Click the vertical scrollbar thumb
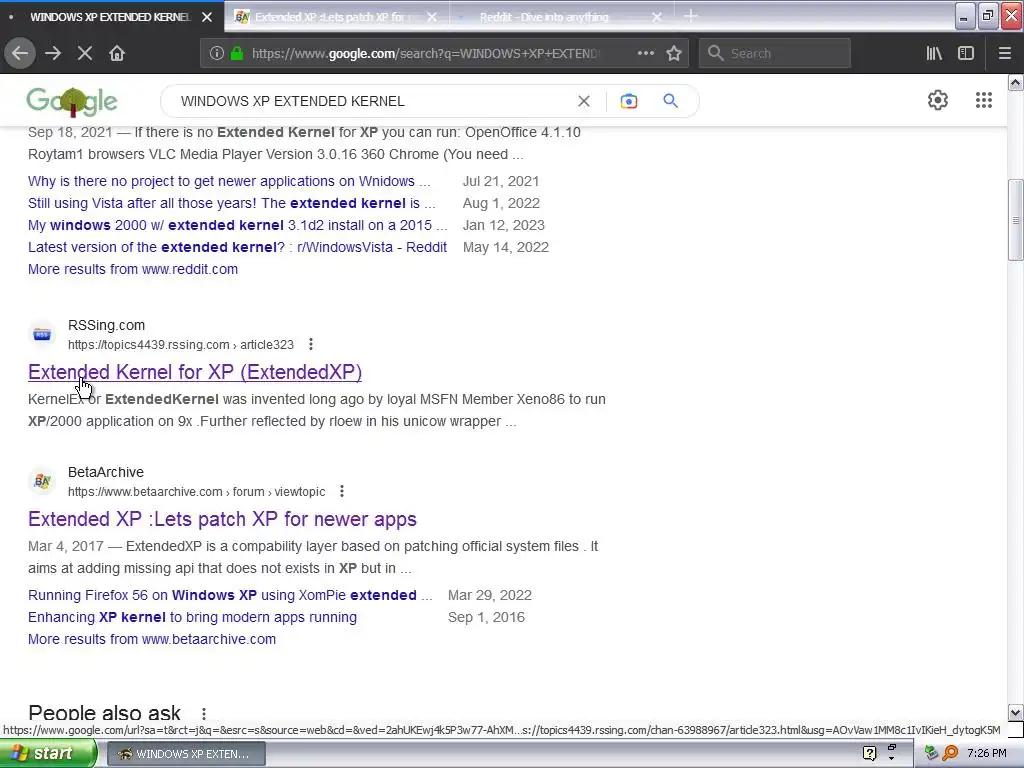The width and height of the screenshot is (1024, 768). 1016,220
